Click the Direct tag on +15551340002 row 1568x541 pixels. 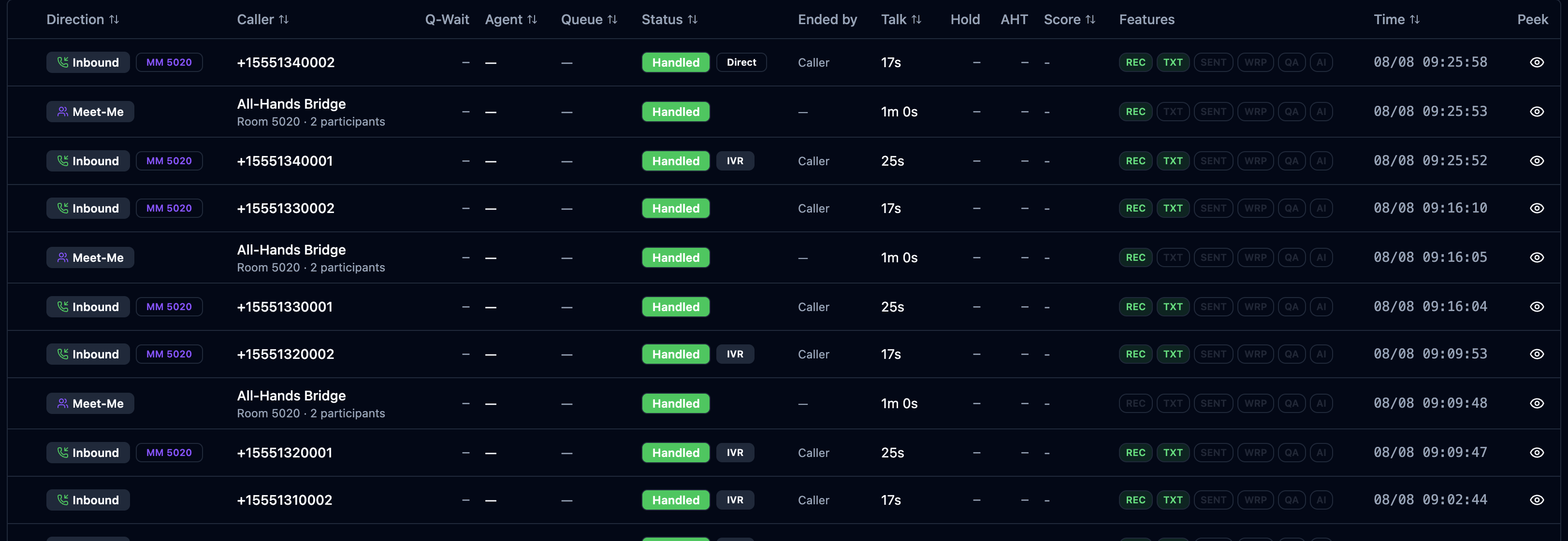741,62
